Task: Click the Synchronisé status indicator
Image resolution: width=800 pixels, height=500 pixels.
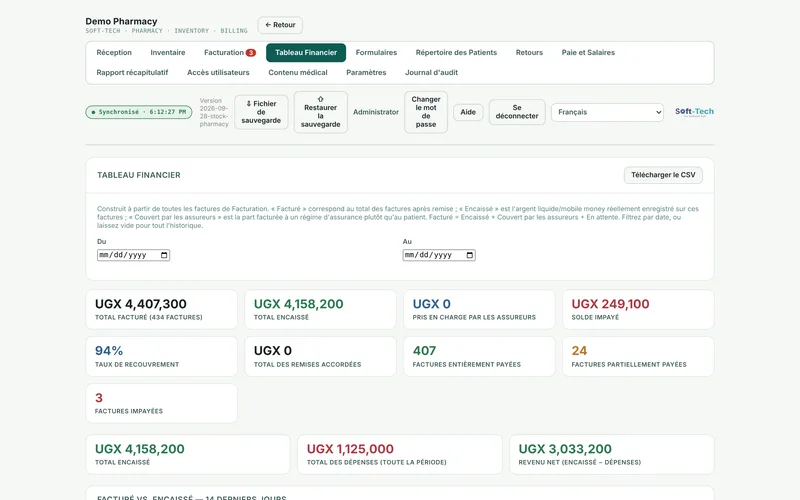Action: [x=139, y=112]
